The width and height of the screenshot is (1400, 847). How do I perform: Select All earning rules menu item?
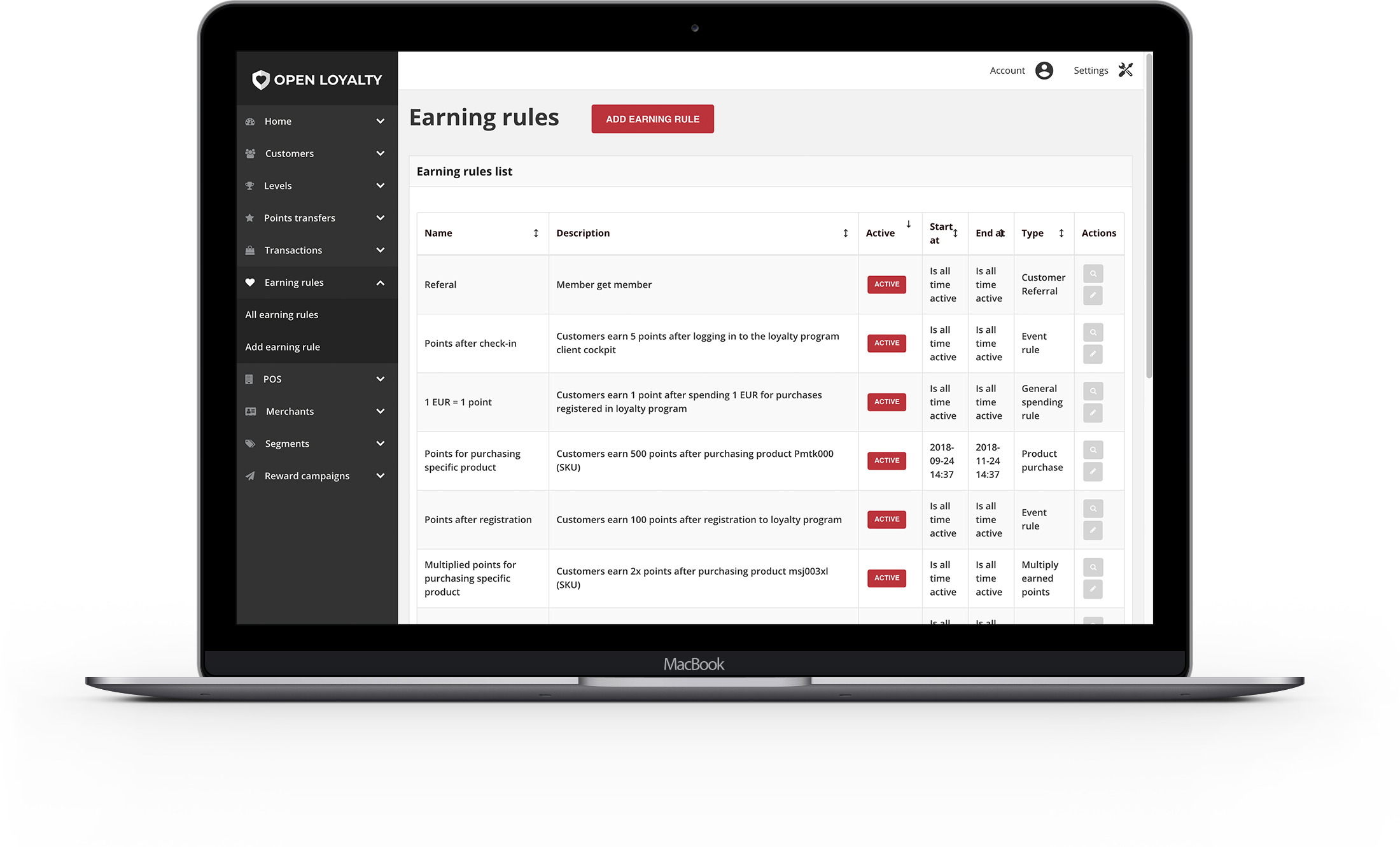(x=281, y=314)
